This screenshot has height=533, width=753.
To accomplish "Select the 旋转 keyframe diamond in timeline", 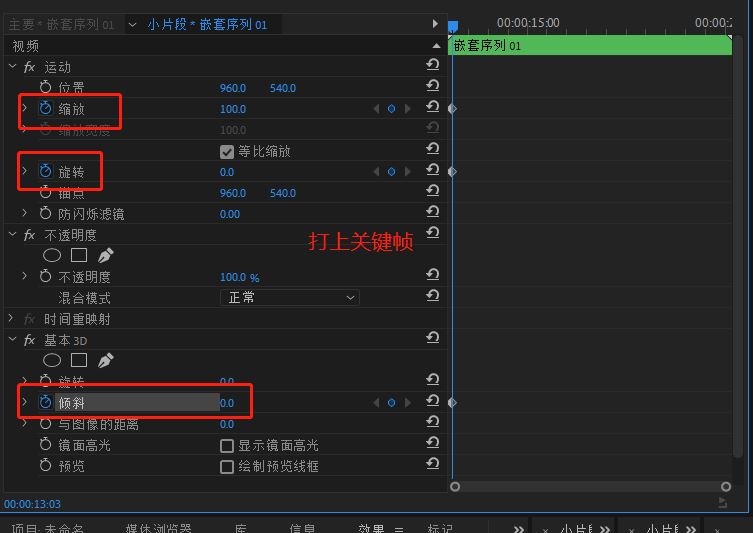I will click(452, 171).
